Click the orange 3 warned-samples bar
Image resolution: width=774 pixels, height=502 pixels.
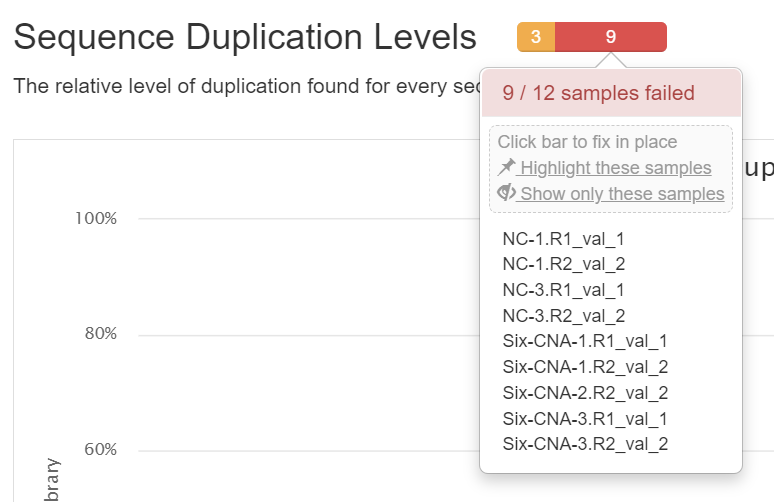536,37
